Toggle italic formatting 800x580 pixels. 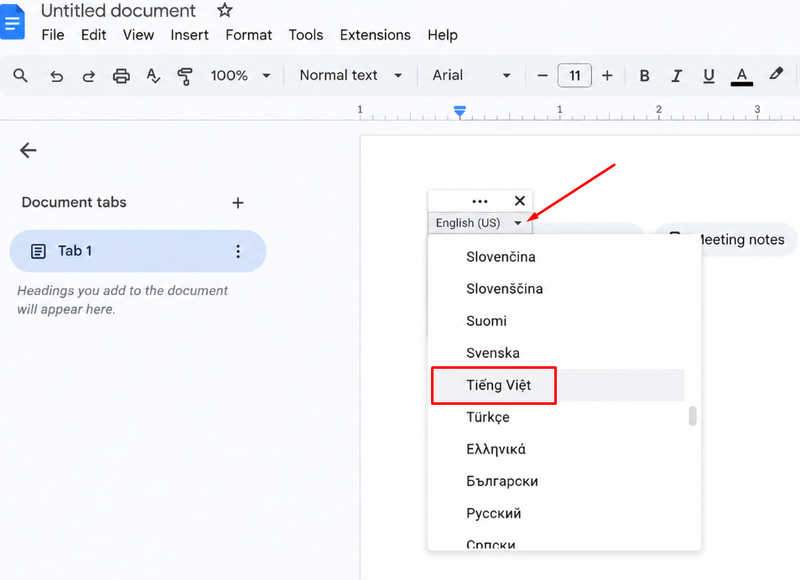point(677,76)
